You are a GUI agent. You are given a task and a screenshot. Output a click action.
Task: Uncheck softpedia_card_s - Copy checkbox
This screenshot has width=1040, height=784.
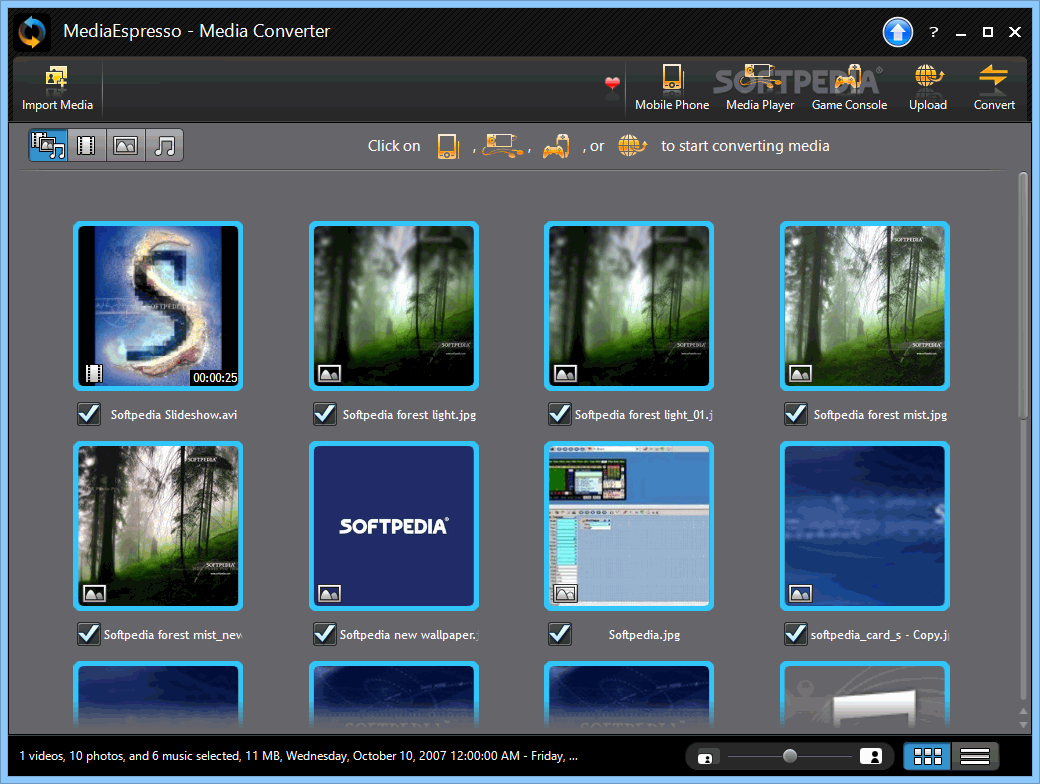tap(795, 634)
